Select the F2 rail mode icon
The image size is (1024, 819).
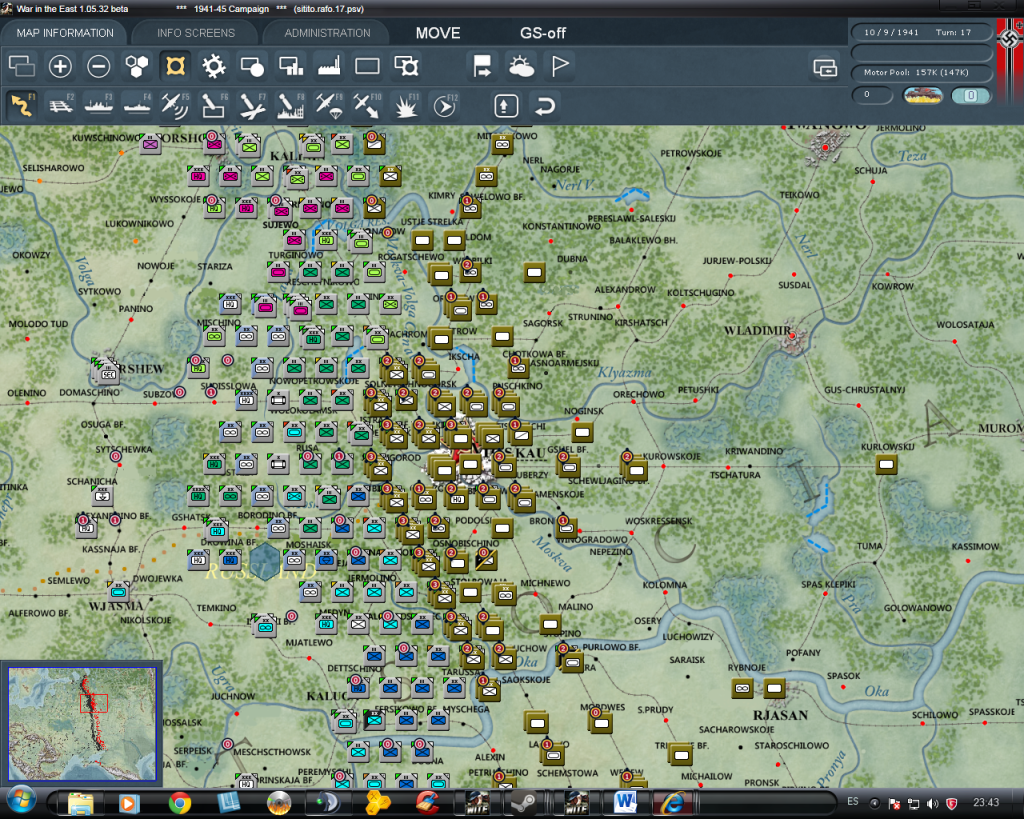click(61, 106)
